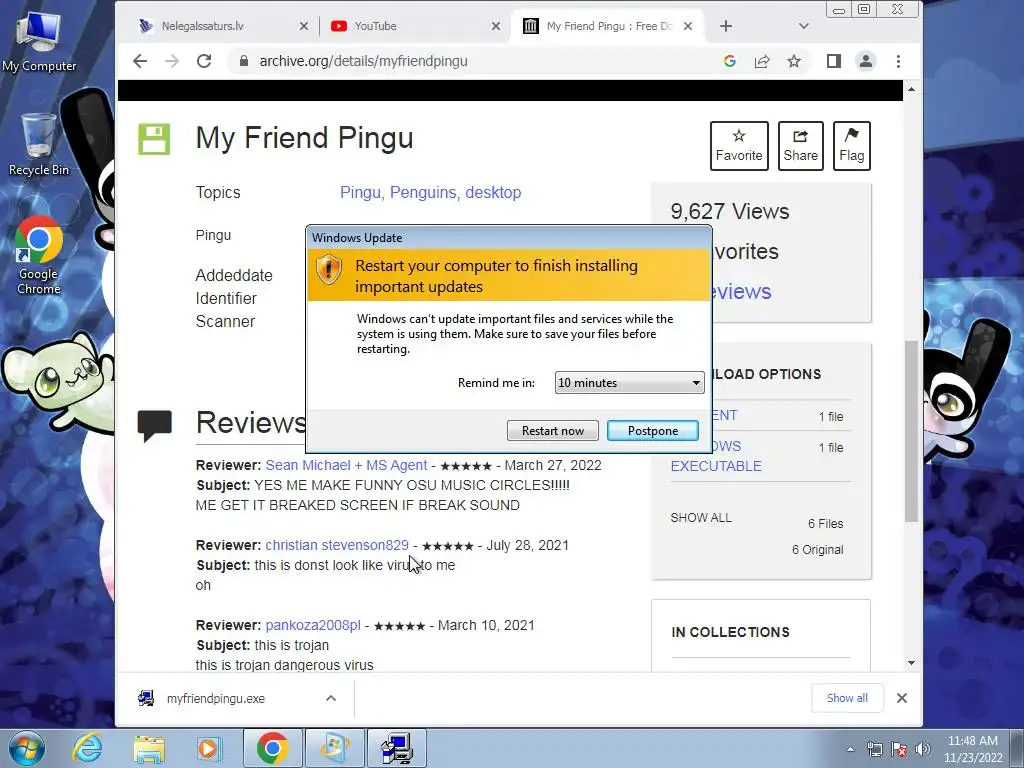Open the Chrome side panel icon

pos(833,61)
